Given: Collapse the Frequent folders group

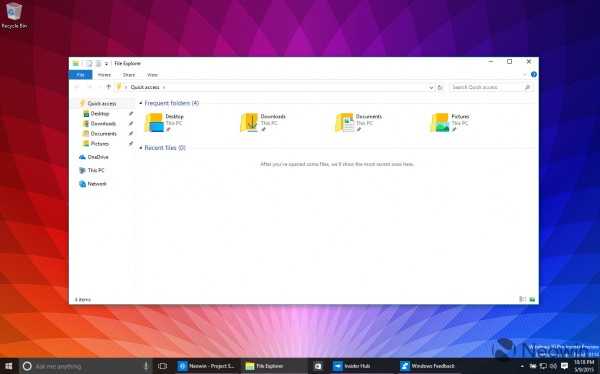Looking at the screenshot, I should (x=140, y=103).
